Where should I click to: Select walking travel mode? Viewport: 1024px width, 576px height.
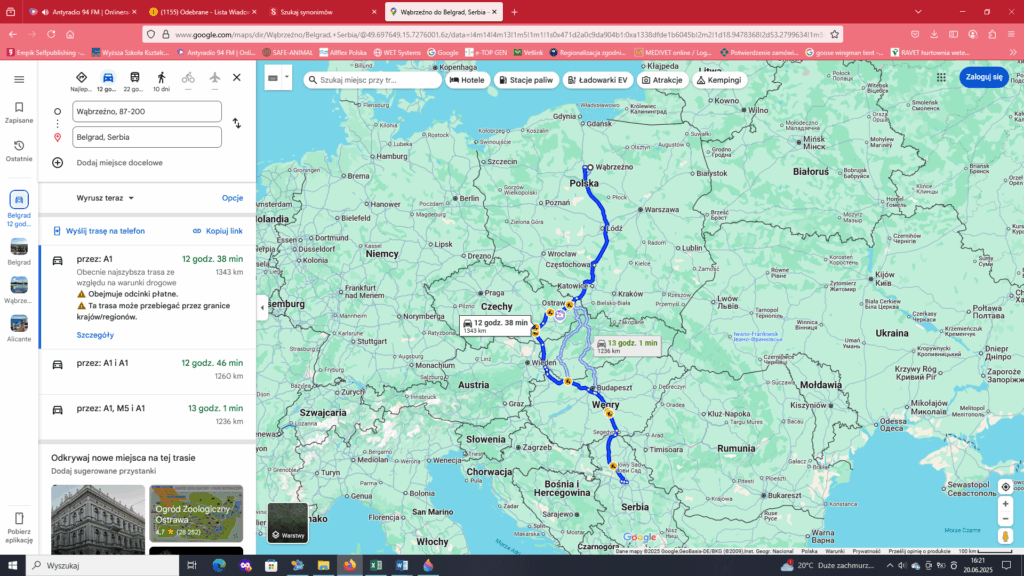[x=161, y=81]
